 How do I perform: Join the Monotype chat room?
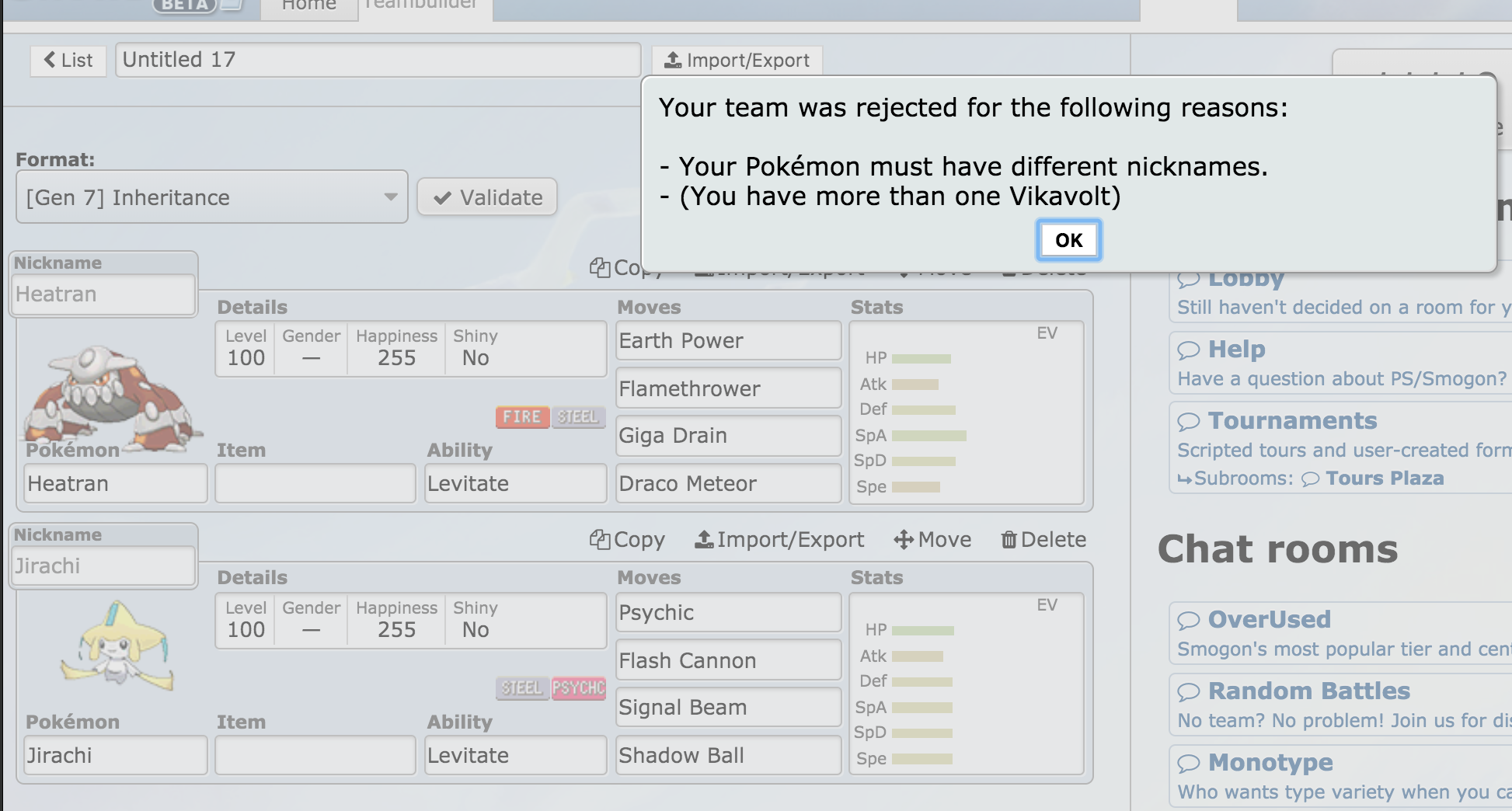pos(1340,776)
